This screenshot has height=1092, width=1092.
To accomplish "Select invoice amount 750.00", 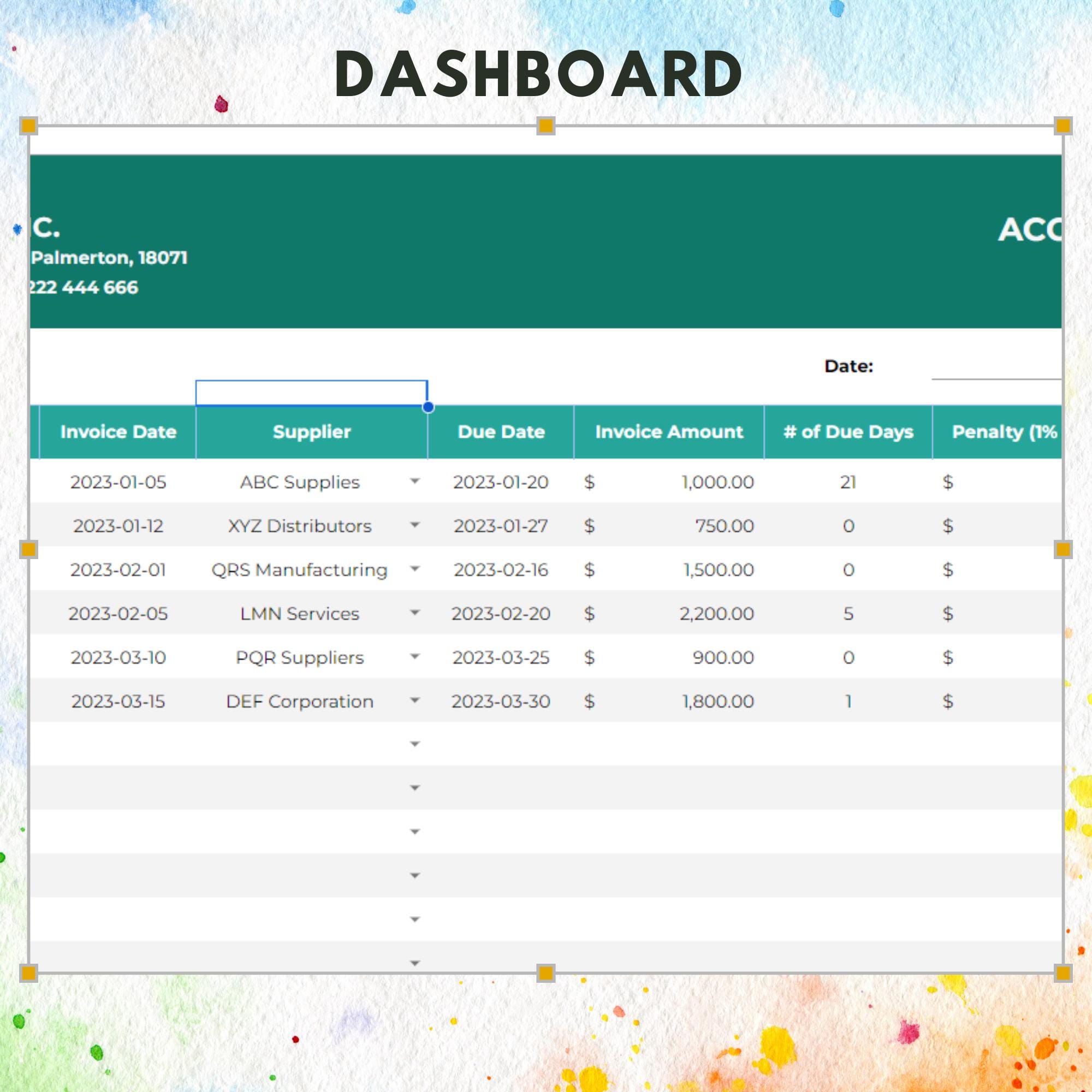I will 725,526.
